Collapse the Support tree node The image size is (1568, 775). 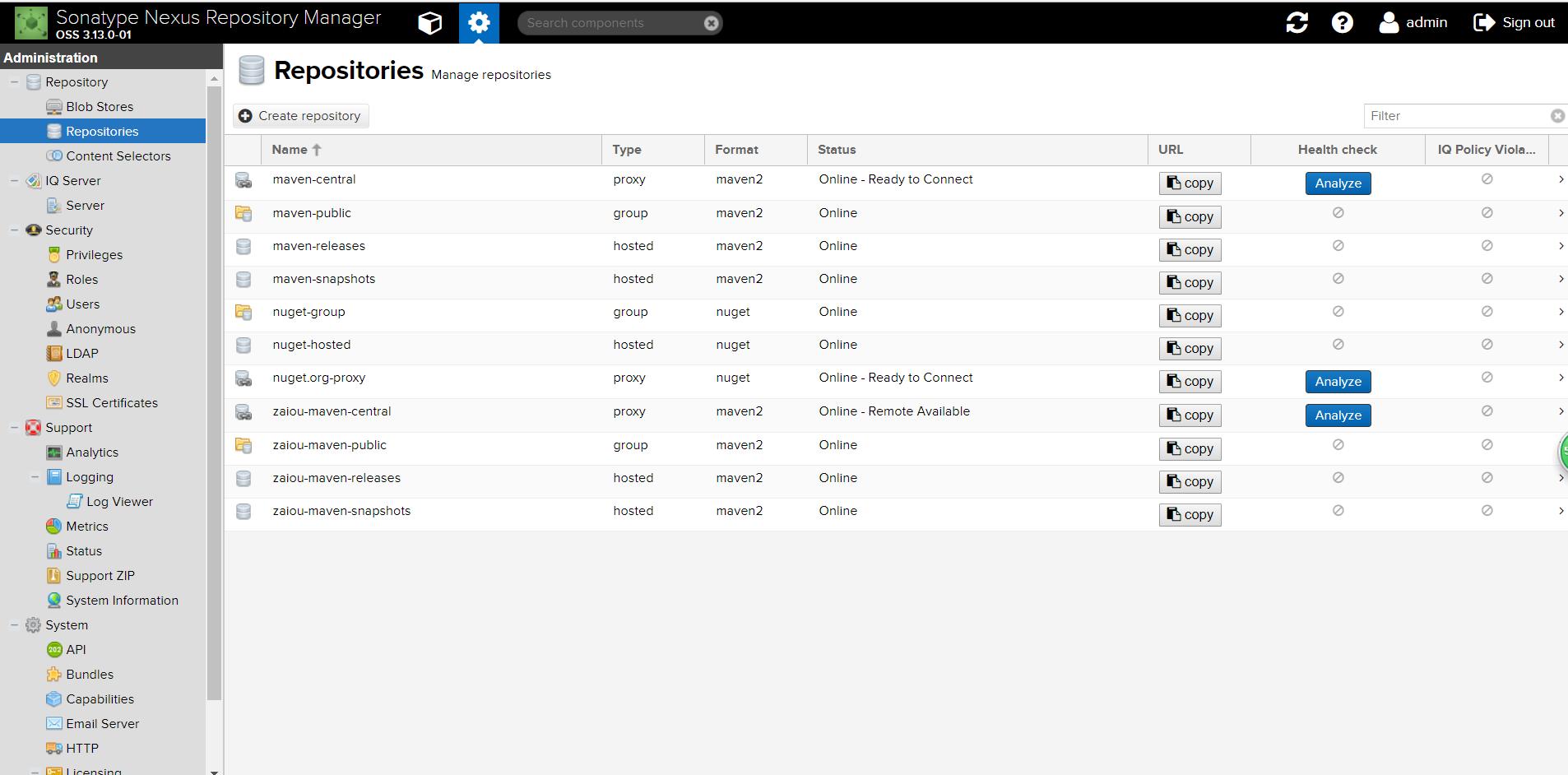click(x=14, y=428)
